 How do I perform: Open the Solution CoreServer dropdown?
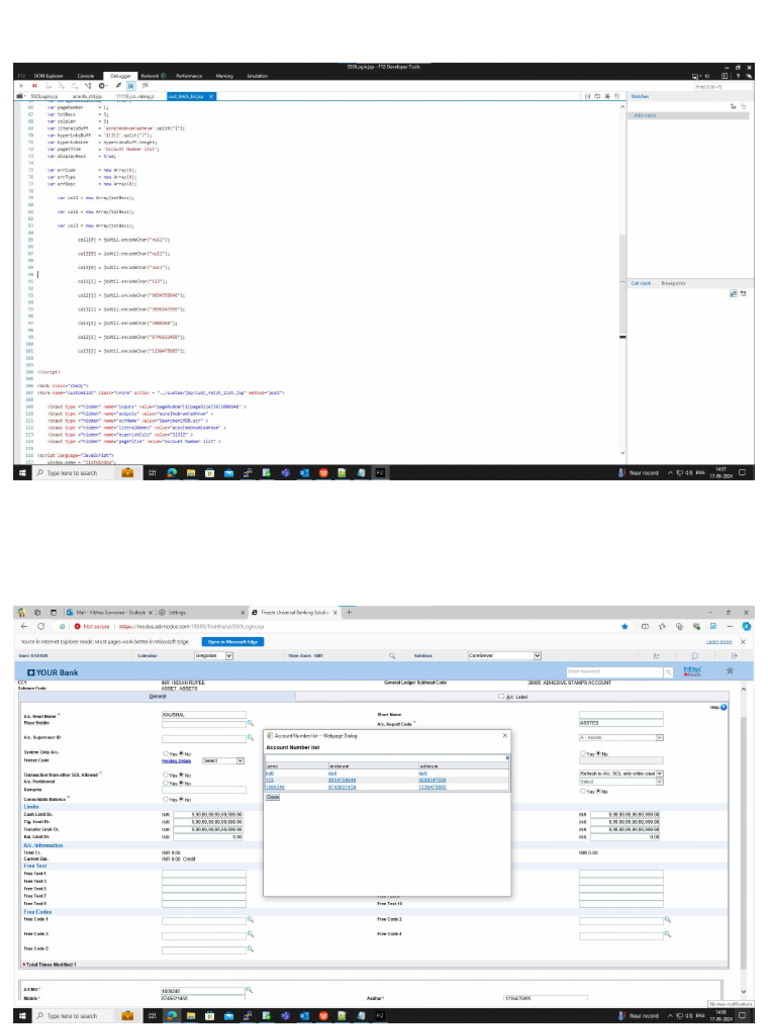tap(504, 656)
